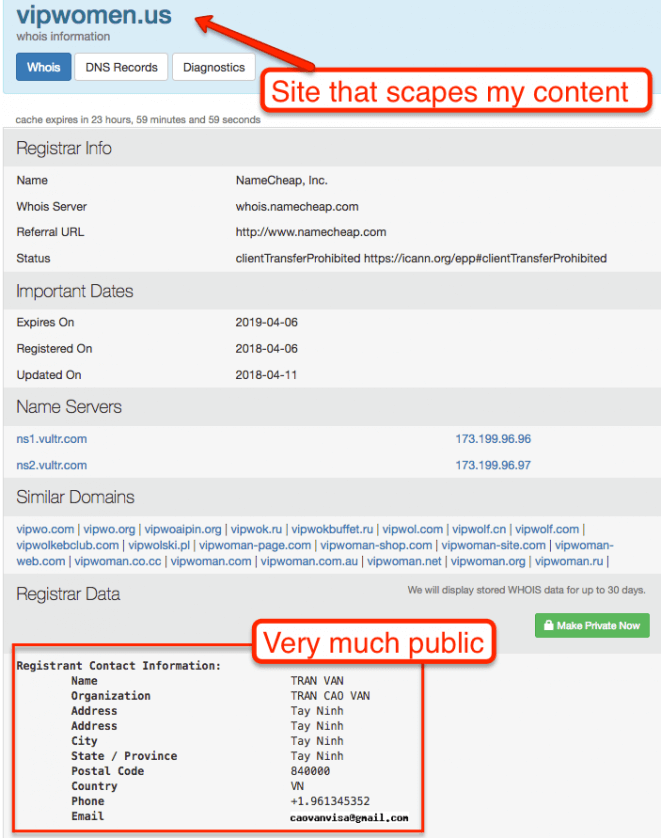661x838 pixels.
Task: Open similar domain vipwoman.com
Action: tap(211, 561)
